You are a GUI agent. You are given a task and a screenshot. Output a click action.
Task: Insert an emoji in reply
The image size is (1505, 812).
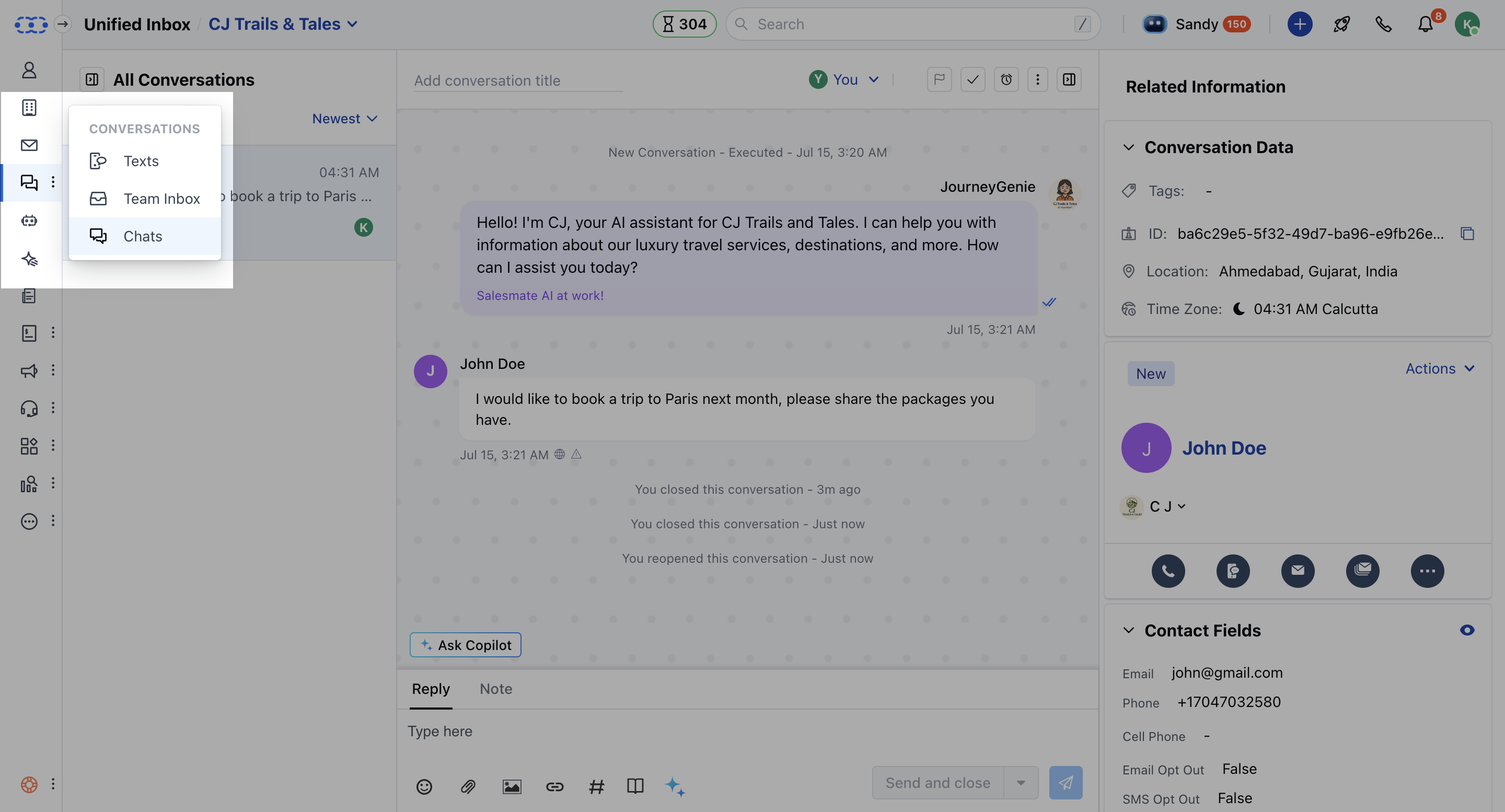tap(424, 786)
